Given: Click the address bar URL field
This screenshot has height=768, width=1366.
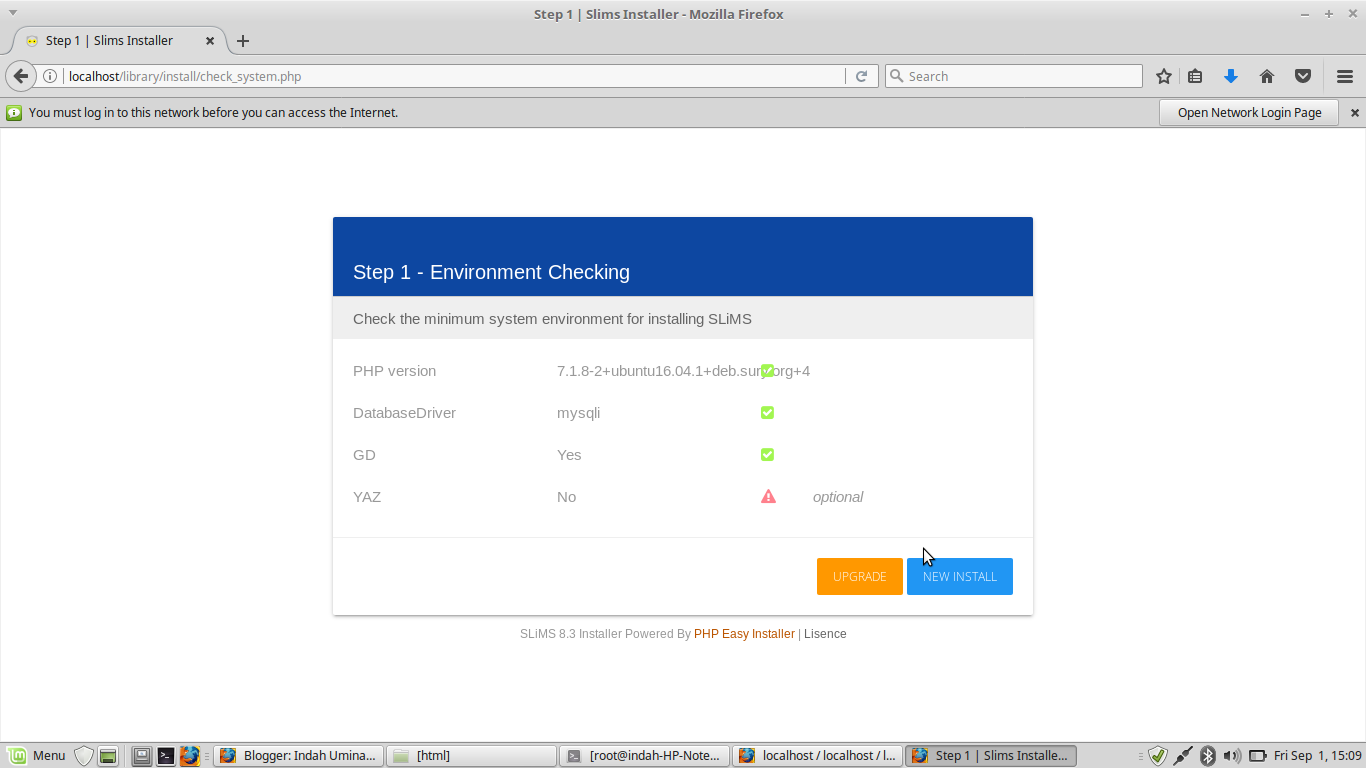Looking at the screenshot, I should pos(455,76).
